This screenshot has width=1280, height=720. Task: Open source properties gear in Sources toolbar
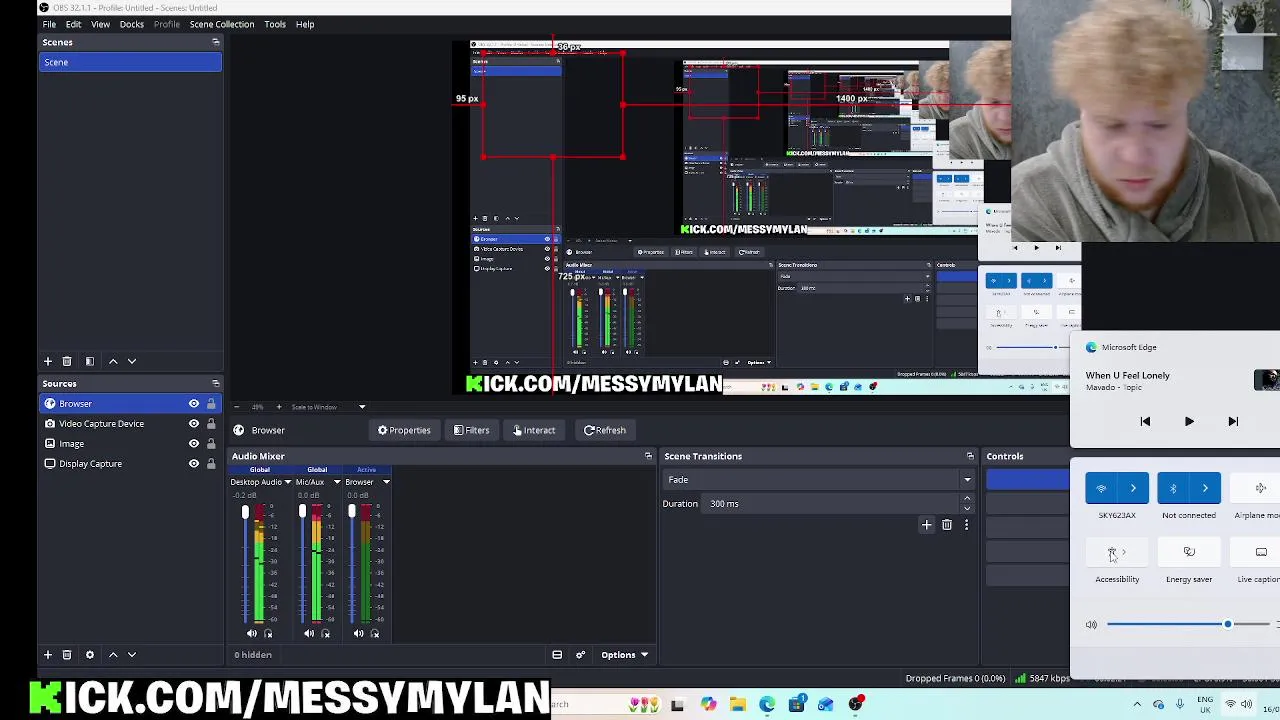(89, 654)
